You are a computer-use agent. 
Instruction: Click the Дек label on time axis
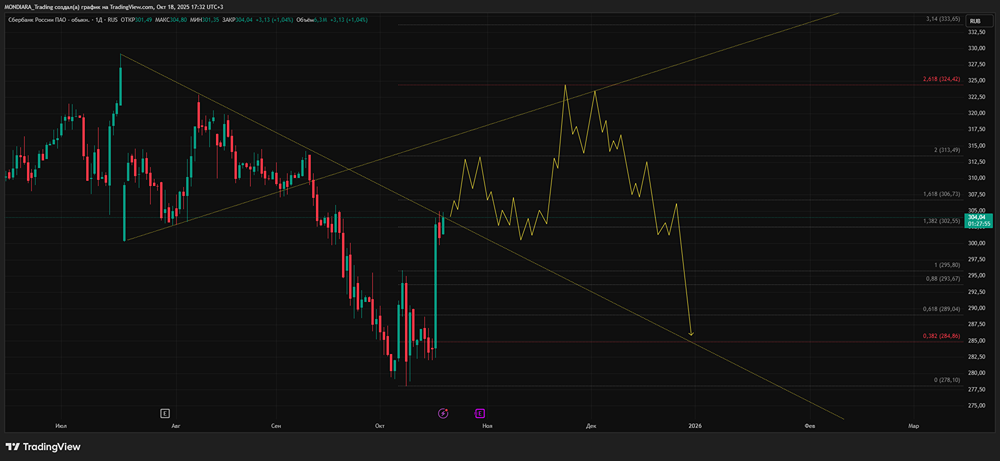coord(591,425)
